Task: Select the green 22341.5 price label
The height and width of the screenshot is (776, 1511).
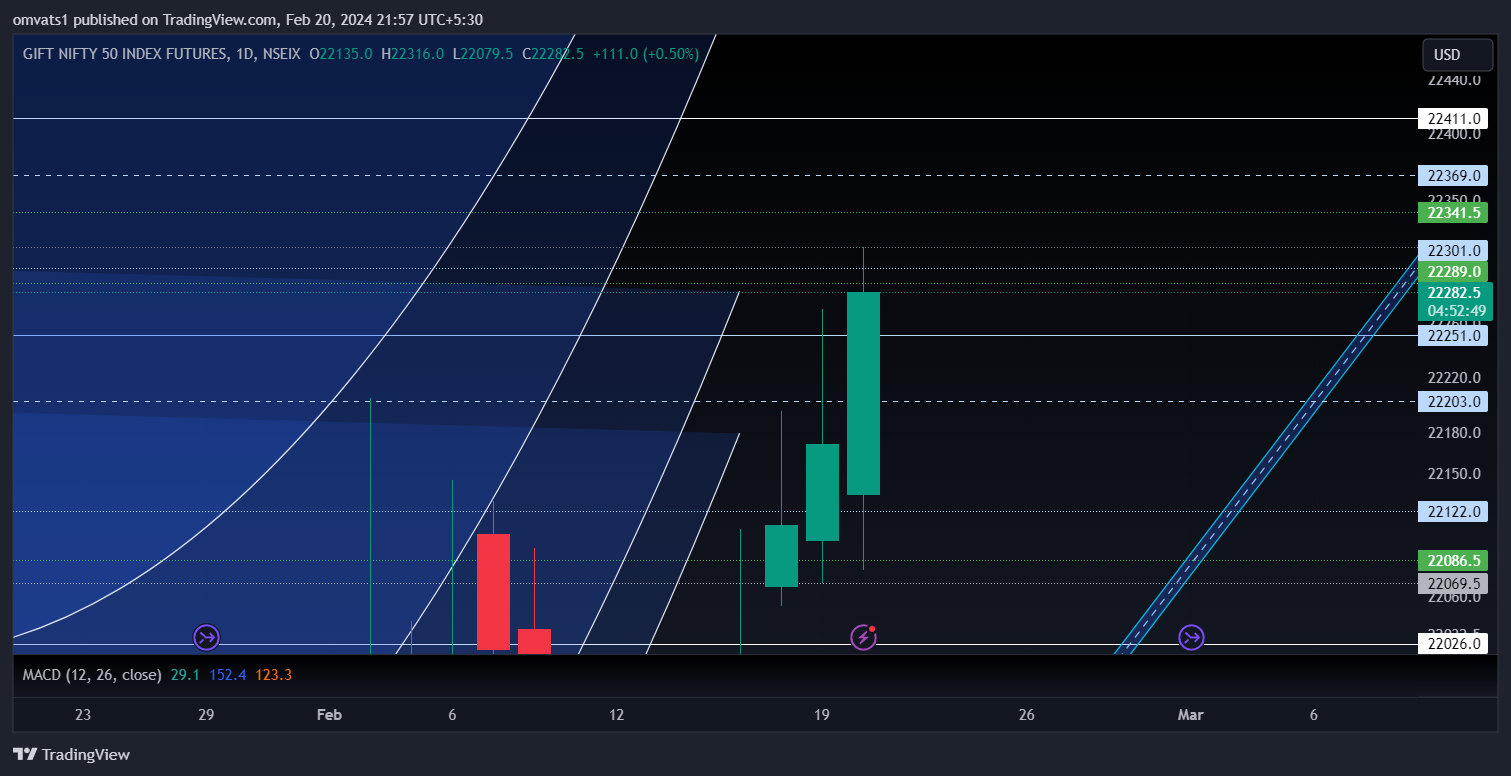Action: pyautogui.click(x=1452, y=212)
